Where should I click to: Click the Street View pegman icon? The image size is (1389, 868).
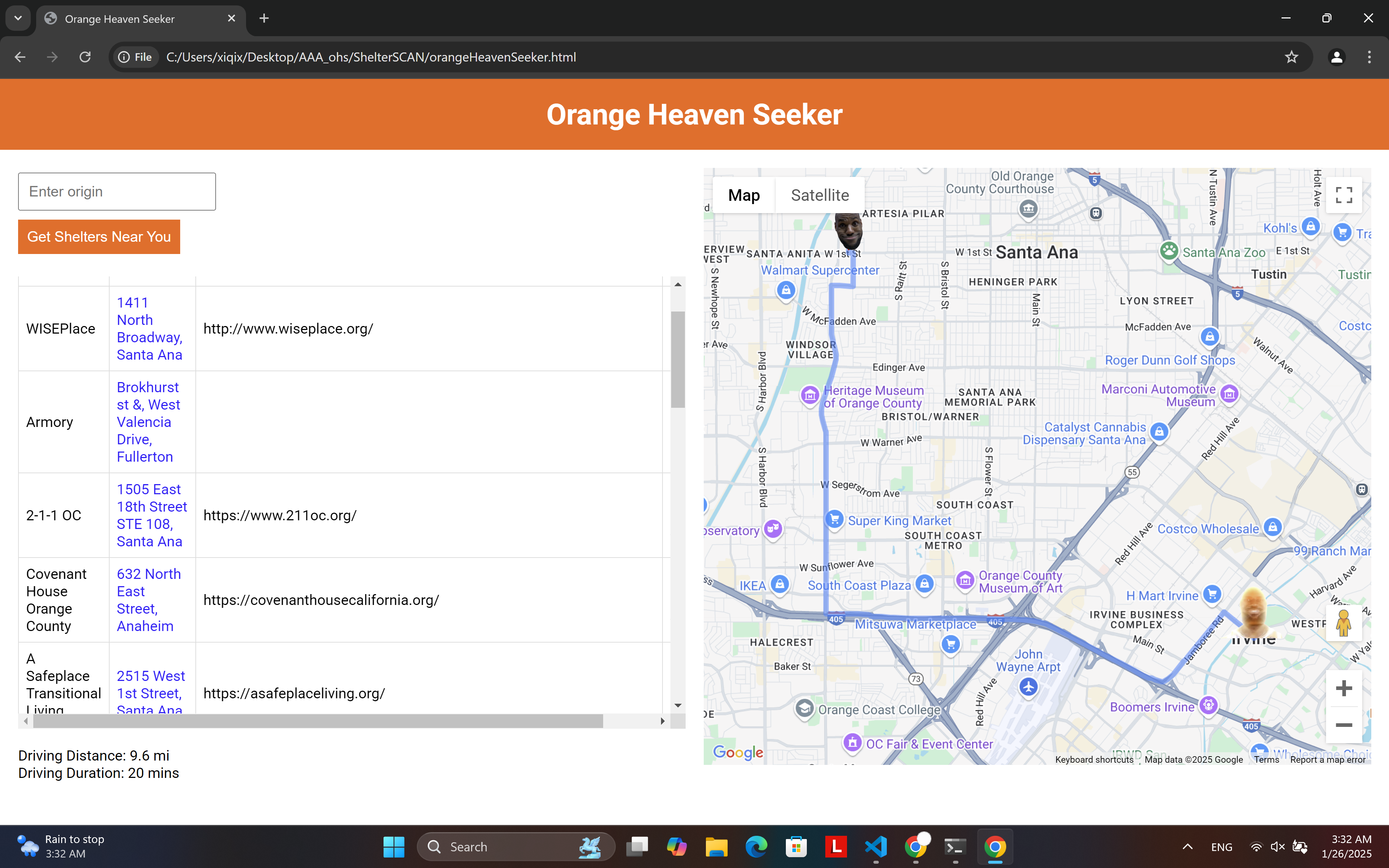(1343, 623)
